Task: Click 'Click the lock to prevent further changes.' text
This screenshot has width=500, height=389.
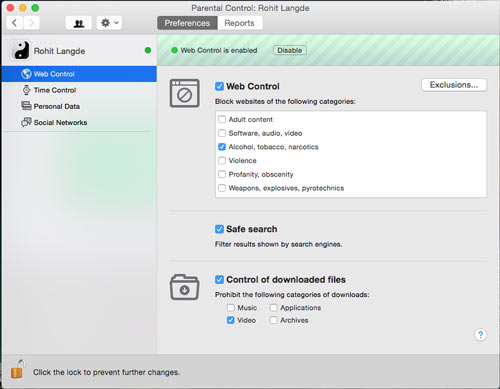Action: tap(106, 372)
